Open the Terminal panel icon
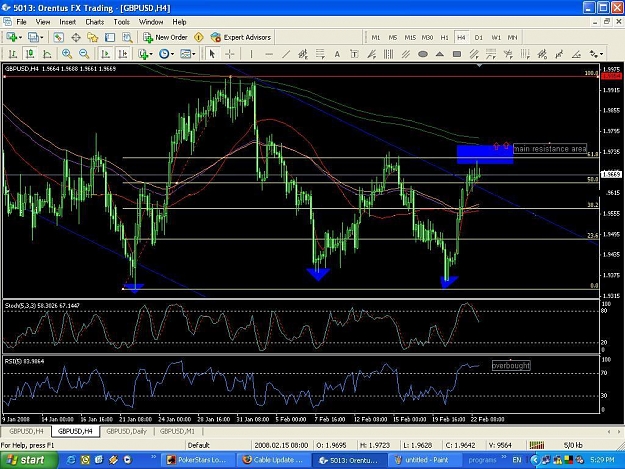 [110, 37]
